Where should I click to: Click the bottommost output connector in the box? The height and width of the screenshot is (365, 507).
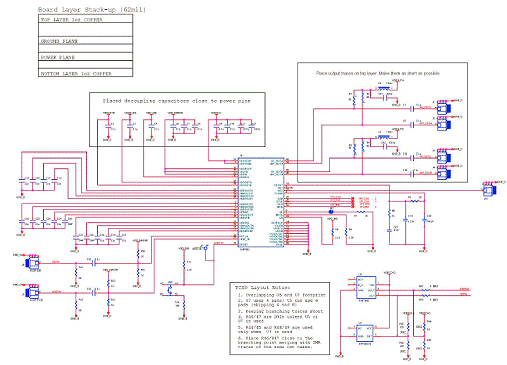(444, 173)
